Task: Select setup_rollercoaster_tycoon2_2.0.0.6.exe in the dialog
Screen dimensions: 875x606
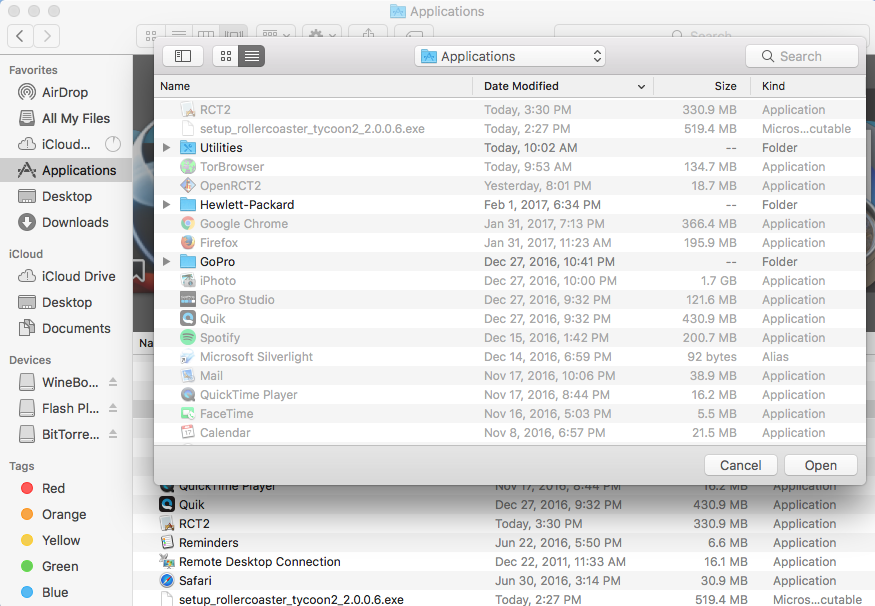Action: click(x=510, y=128)
